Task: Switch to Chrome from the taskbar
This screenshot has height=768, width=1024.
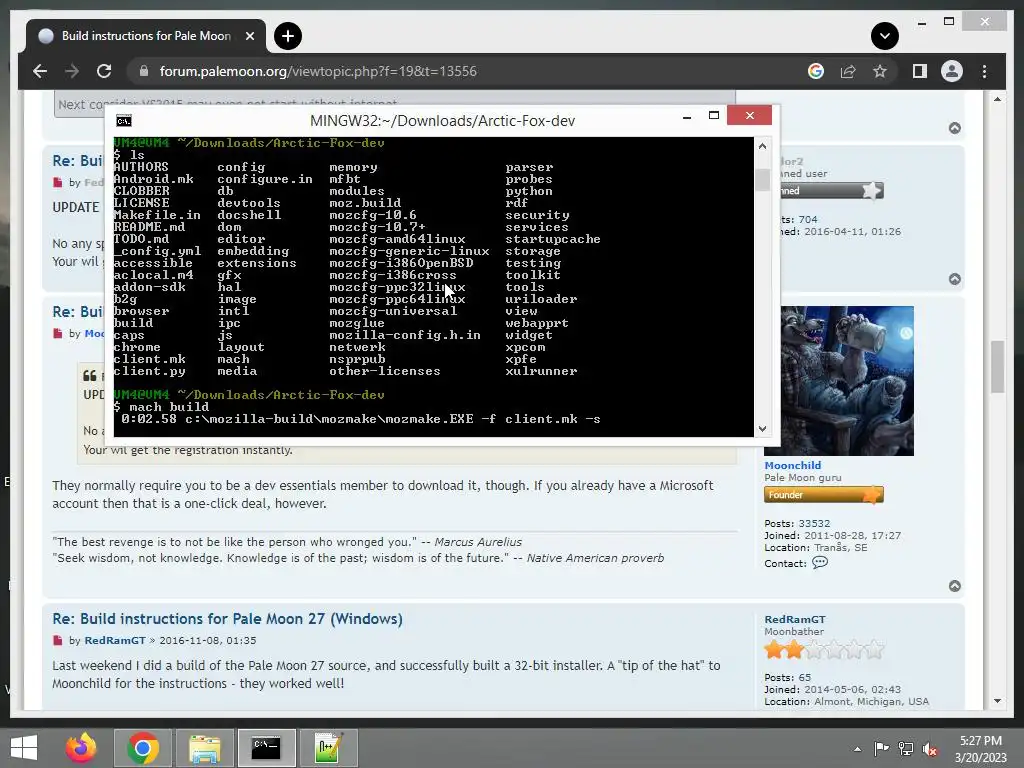Action: point(143,748)
